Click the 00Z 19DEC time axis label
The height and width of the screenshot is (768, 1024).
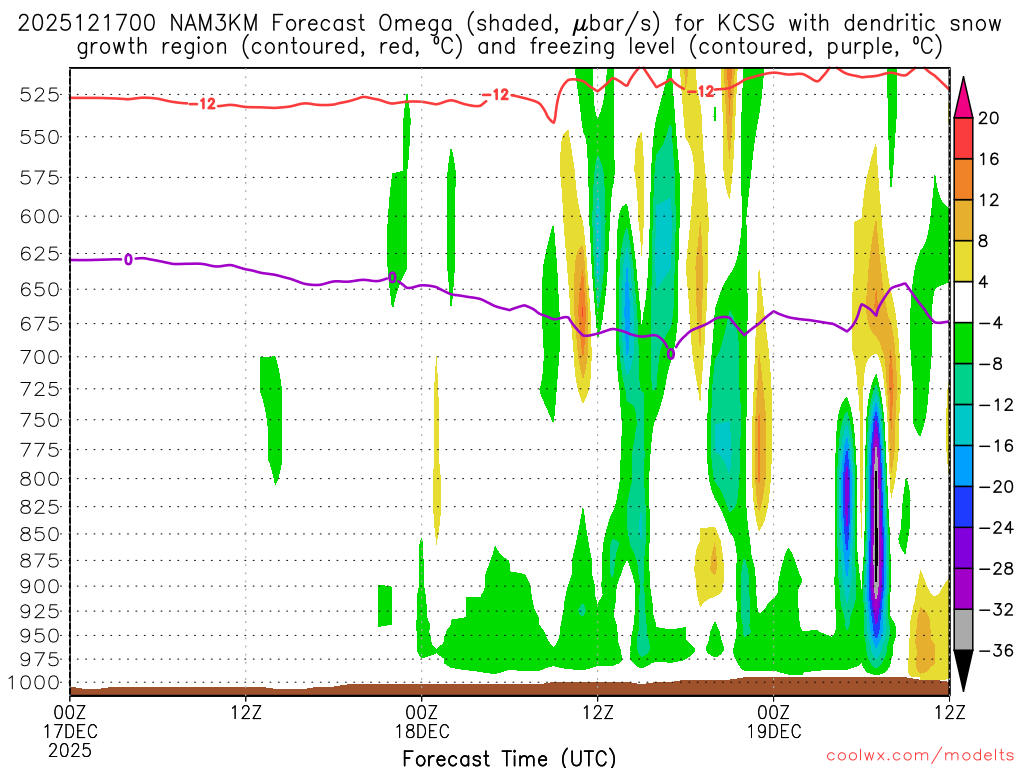[774, 722]
